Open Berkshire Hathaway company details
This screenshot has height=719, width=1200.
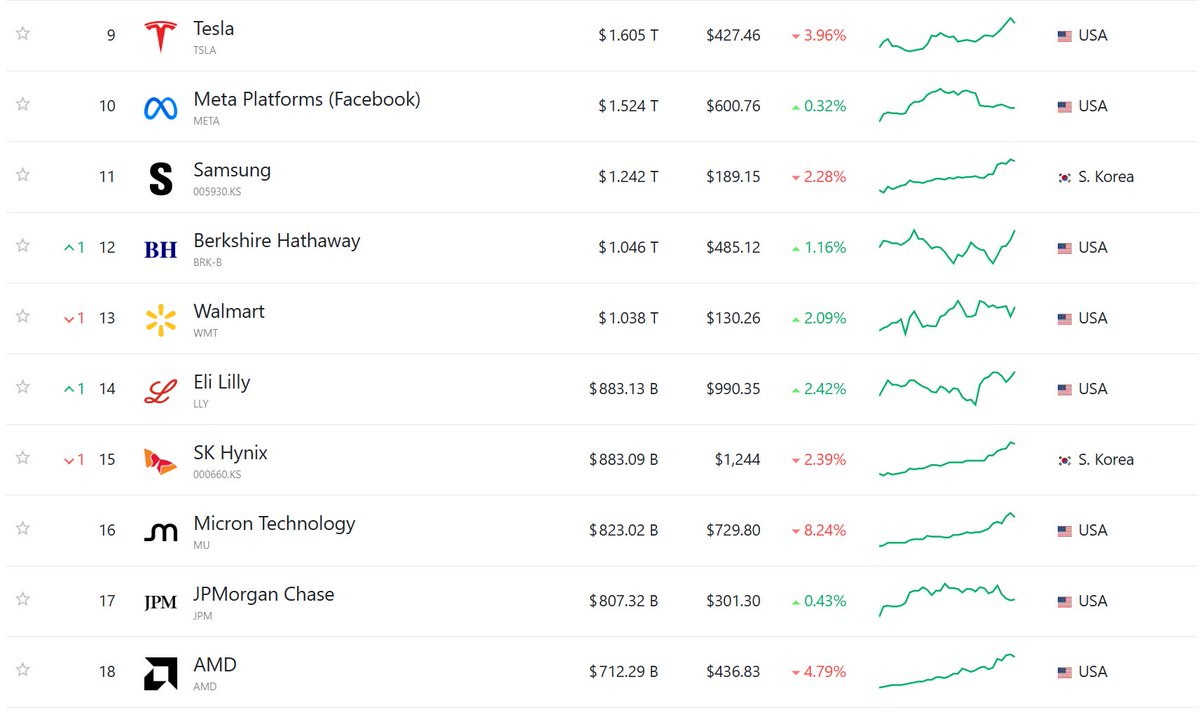coord(277,240)
